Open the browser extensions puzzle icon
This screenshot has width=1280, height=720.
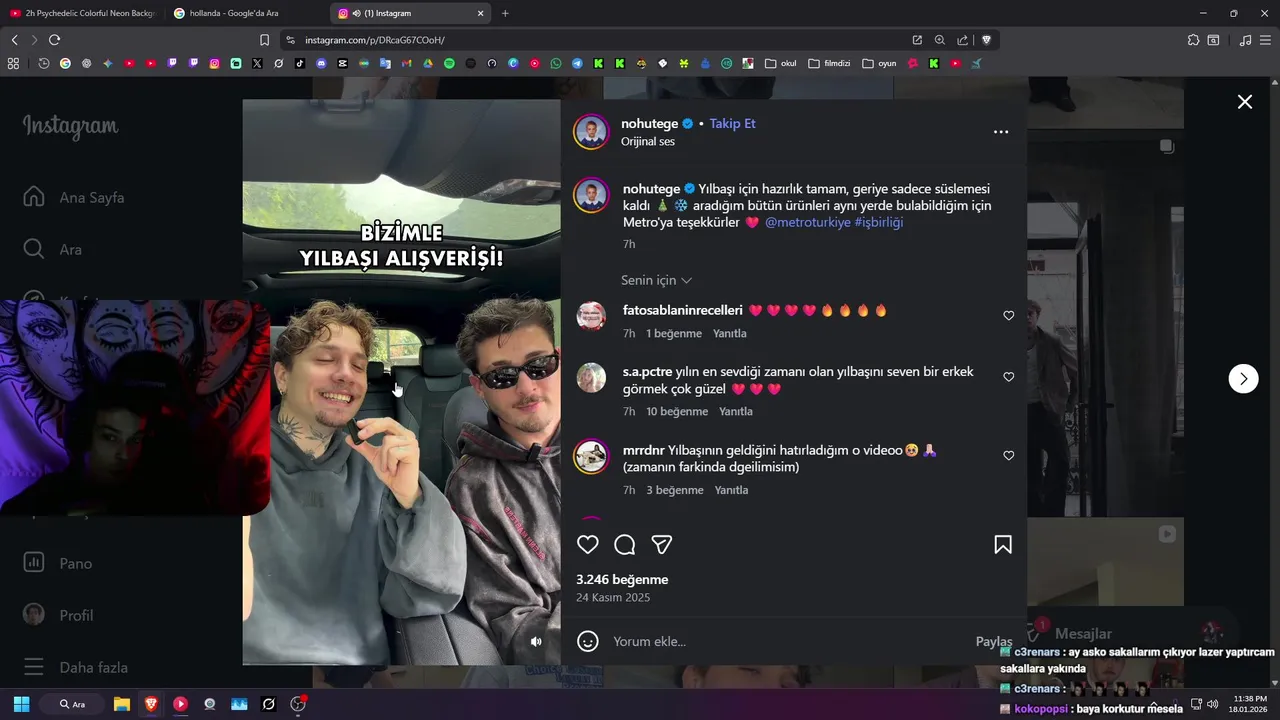tap(1193, 40)
